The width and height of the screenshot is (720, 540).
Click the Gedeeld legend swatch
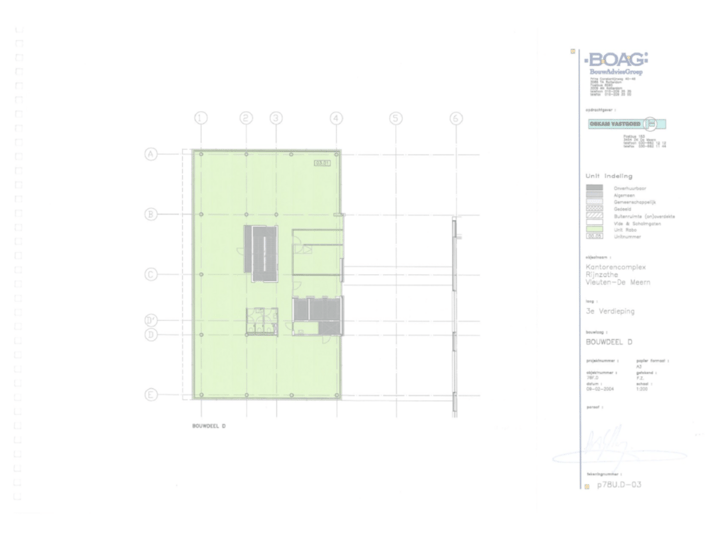coord(593,208)
